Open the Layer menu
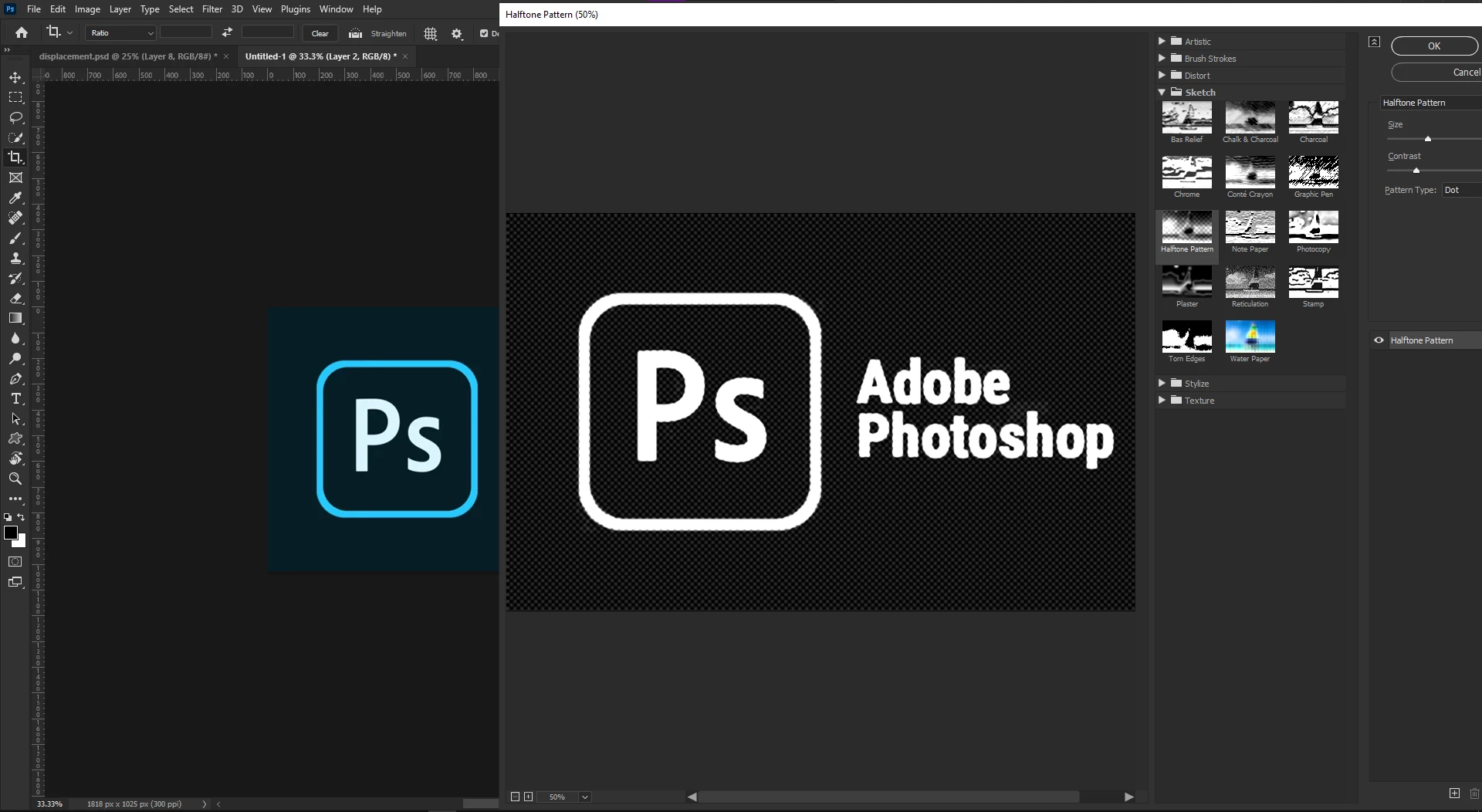The width and height of the screenshot is (1482, 812). pos(120,9)
